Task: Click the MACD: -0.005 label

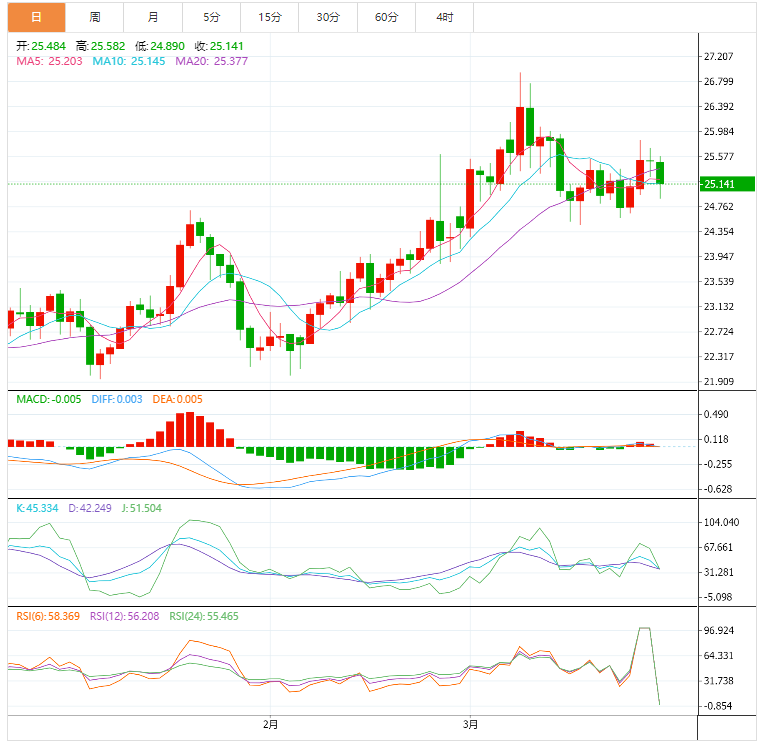Action: (49, 399)
